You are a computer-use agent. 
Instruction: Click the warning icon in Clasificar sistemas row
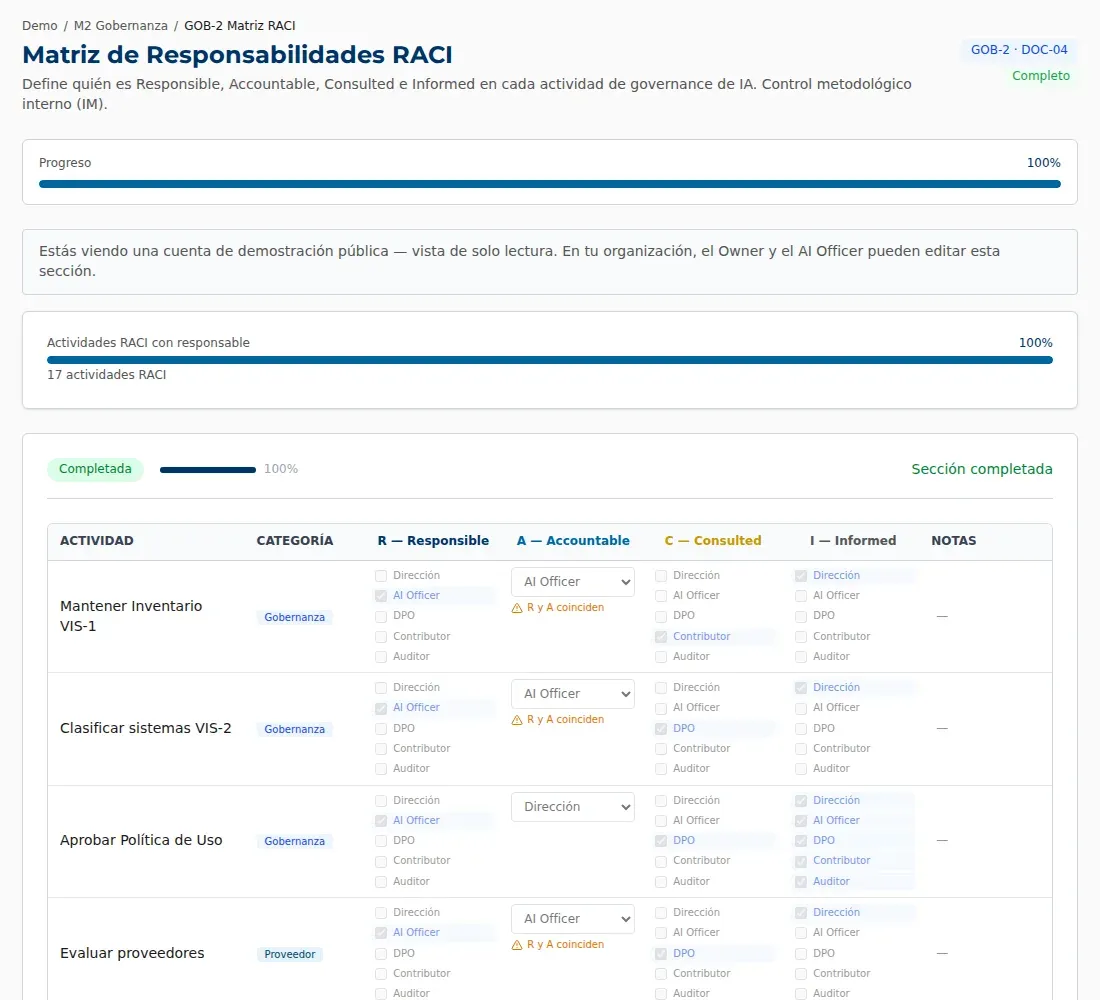tap(517, 720)
